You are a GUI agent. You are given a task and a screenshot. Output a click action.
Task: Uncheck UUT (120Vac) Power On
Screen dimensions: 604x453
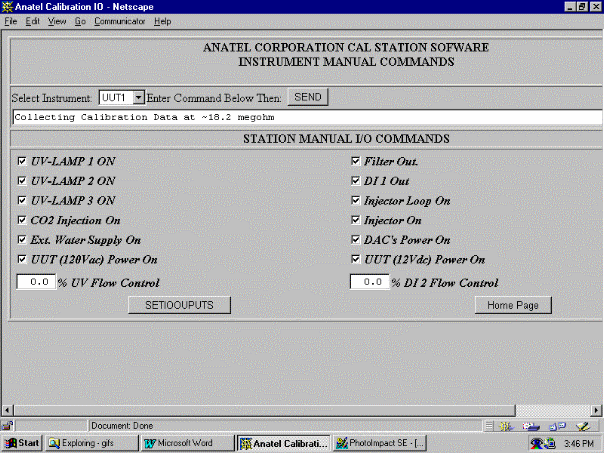[22, 259]
